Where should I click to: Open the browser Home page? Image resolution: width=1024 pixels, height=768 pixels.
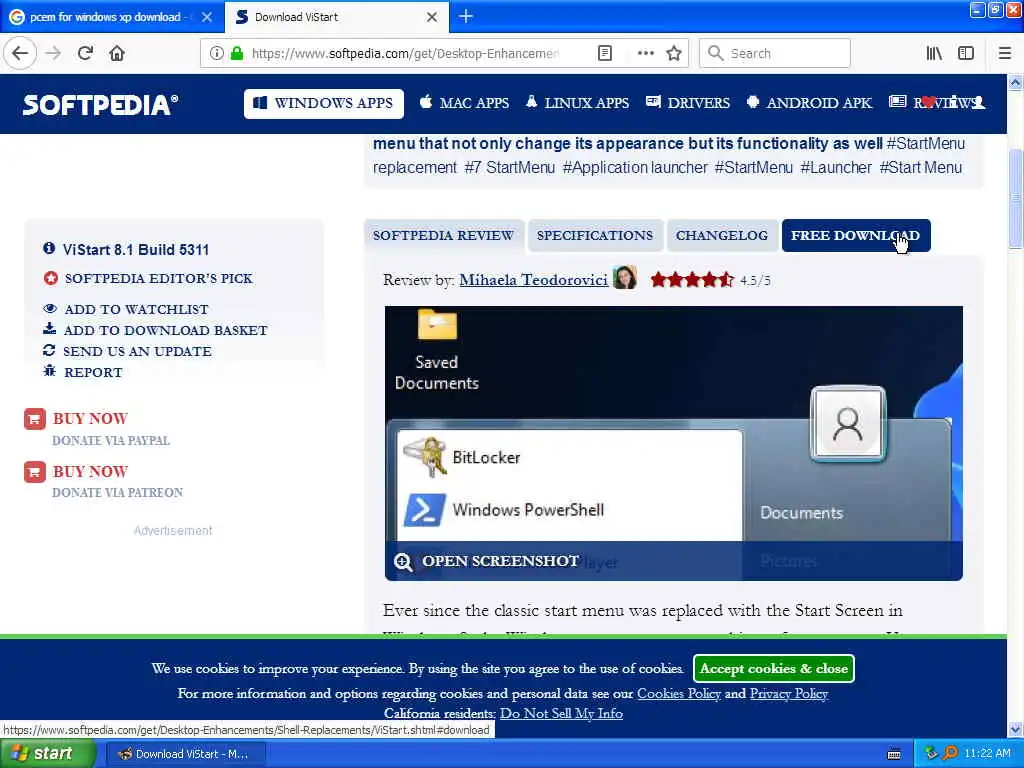pyautogui.click(x=117, y=53)
